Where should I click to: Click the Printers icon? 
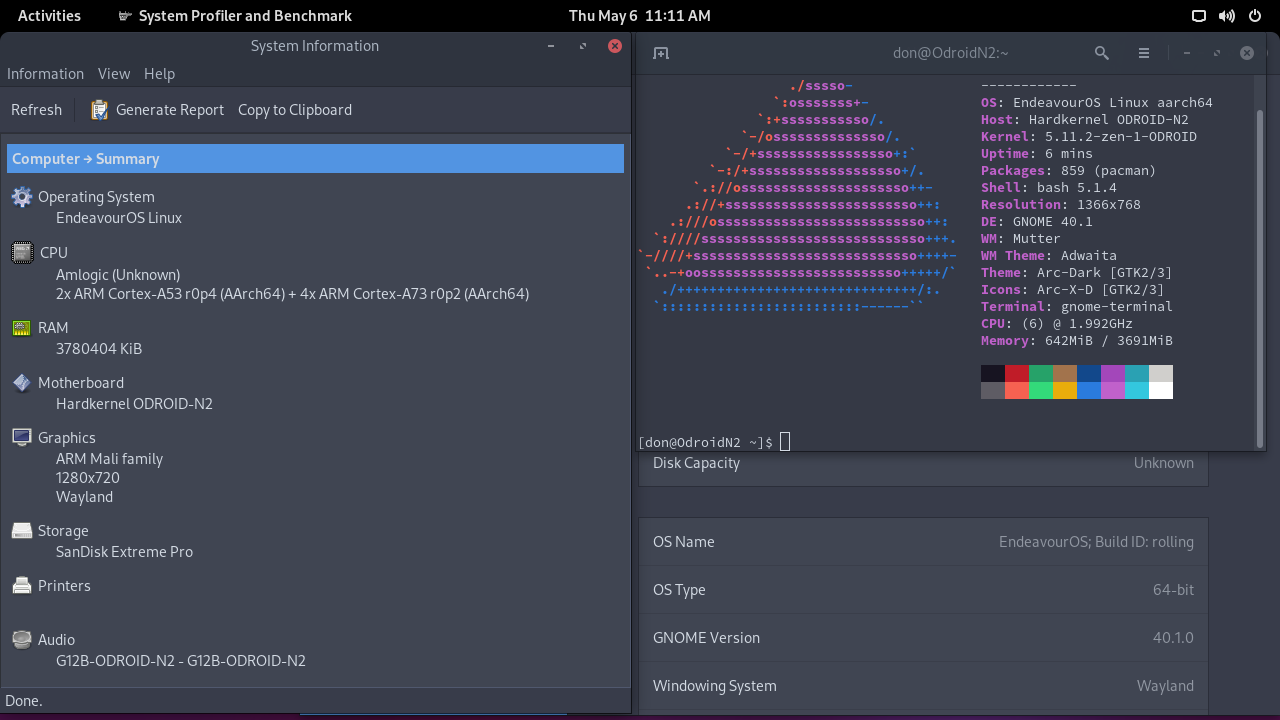(x=22, y=586)
